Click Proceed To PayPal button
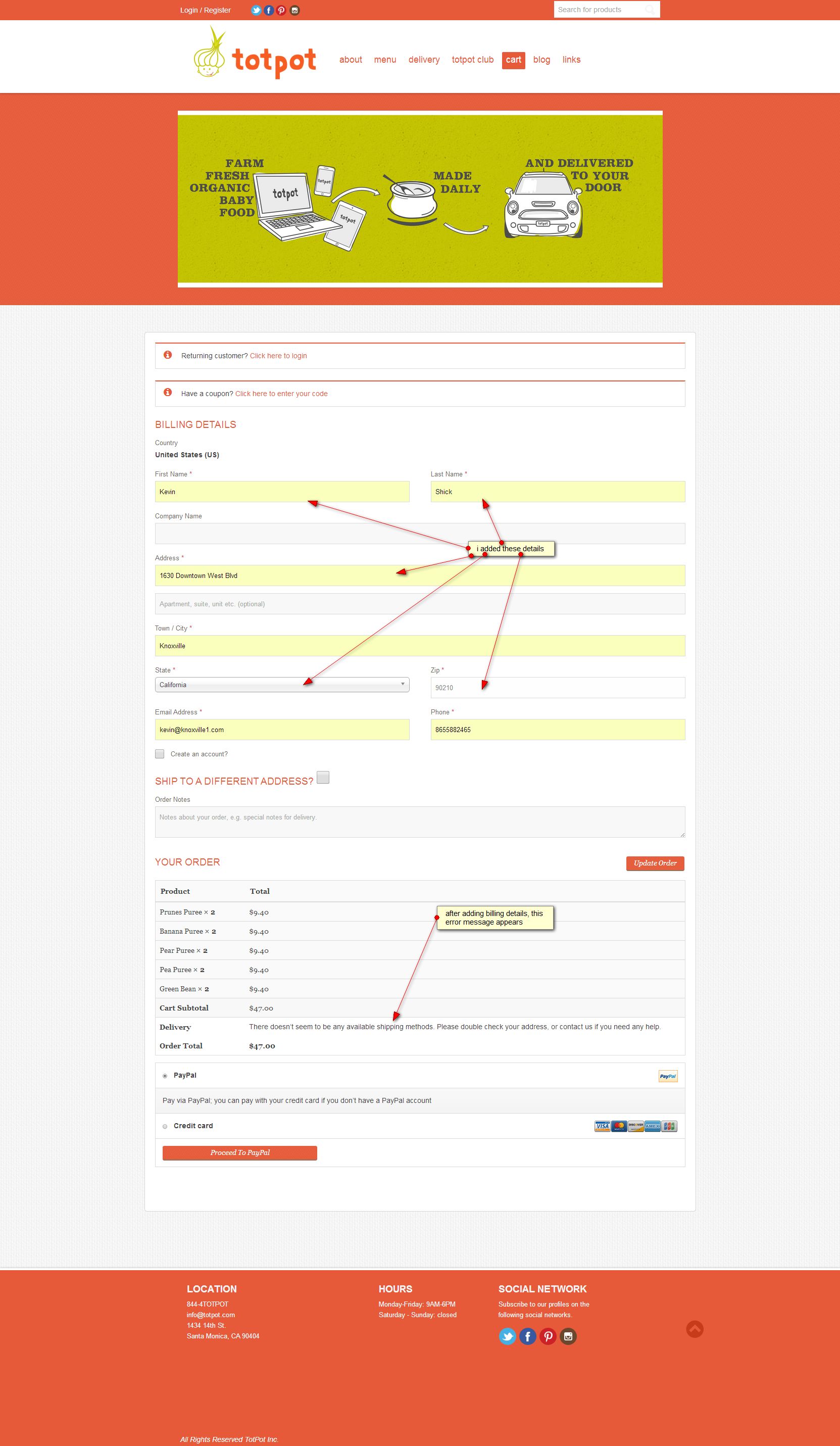Image resolution: width=840 pixels, height=1446 pixels. [x=240, y=1153]
